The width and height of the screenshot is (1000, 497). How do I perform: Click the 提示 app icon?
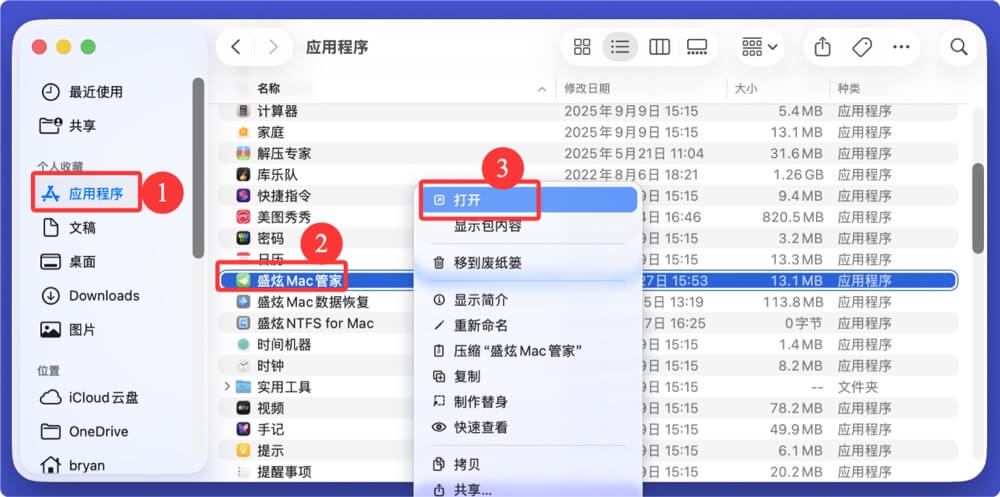tap(243, 450)
